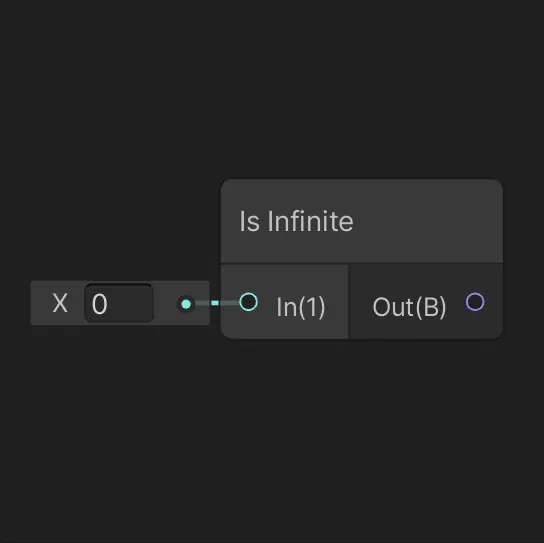544x543 pixels.
Task: Click blank canvas left of X slot
Action: [15, 303]
